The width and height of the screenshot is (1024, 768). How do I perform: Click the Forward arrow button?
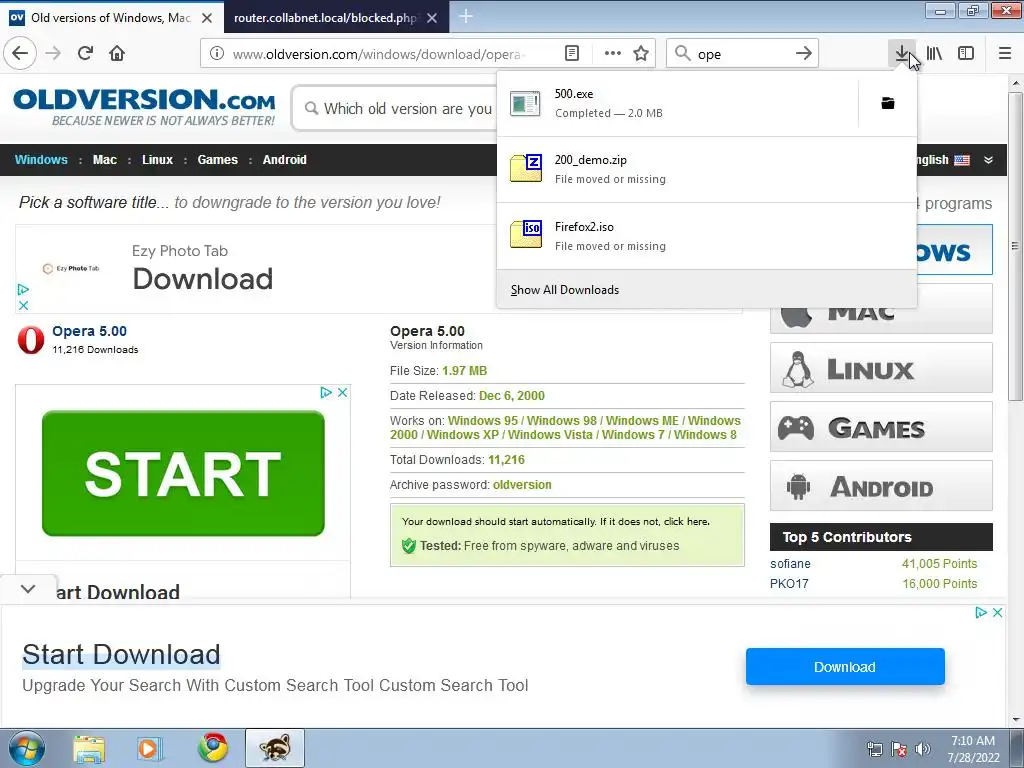[54, 53]
